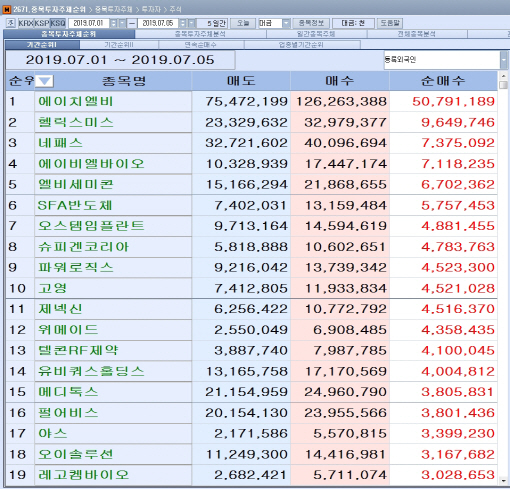Click net buy value 9,649,746
510x489 pixels.
coord(458,122)
